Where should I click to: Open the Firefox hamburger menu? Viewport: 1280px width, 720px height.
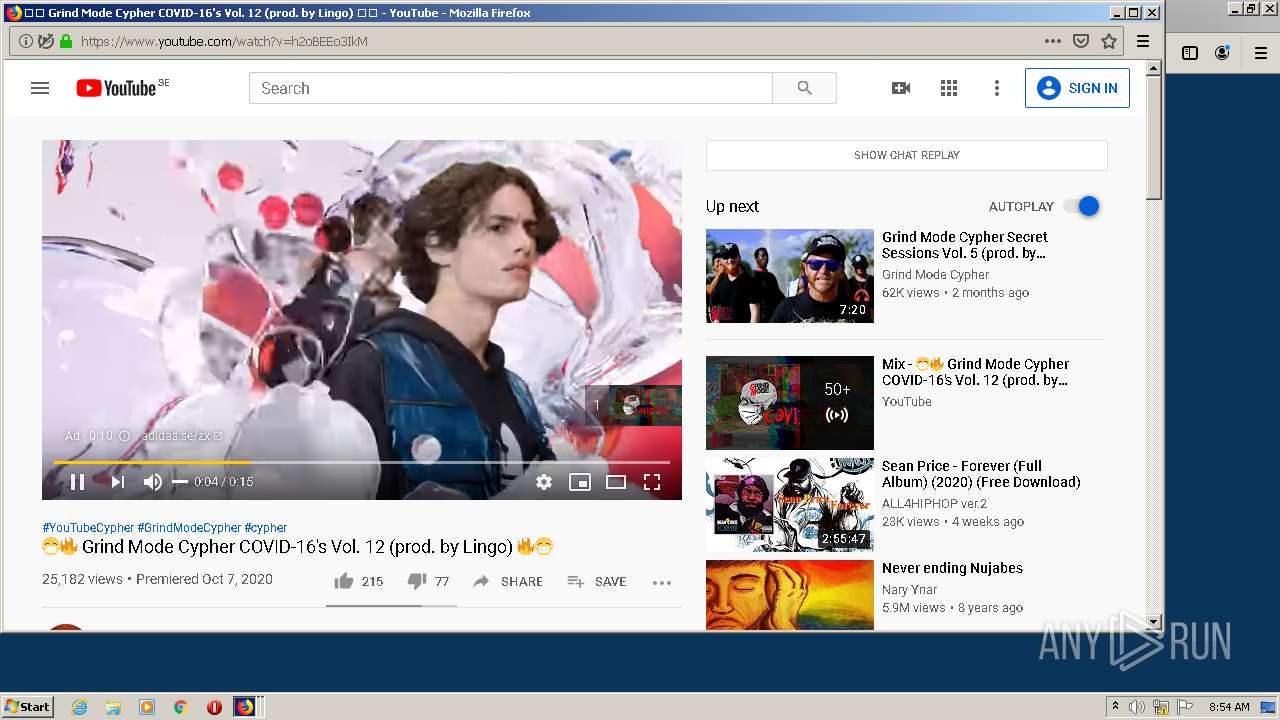point(1143,41)
